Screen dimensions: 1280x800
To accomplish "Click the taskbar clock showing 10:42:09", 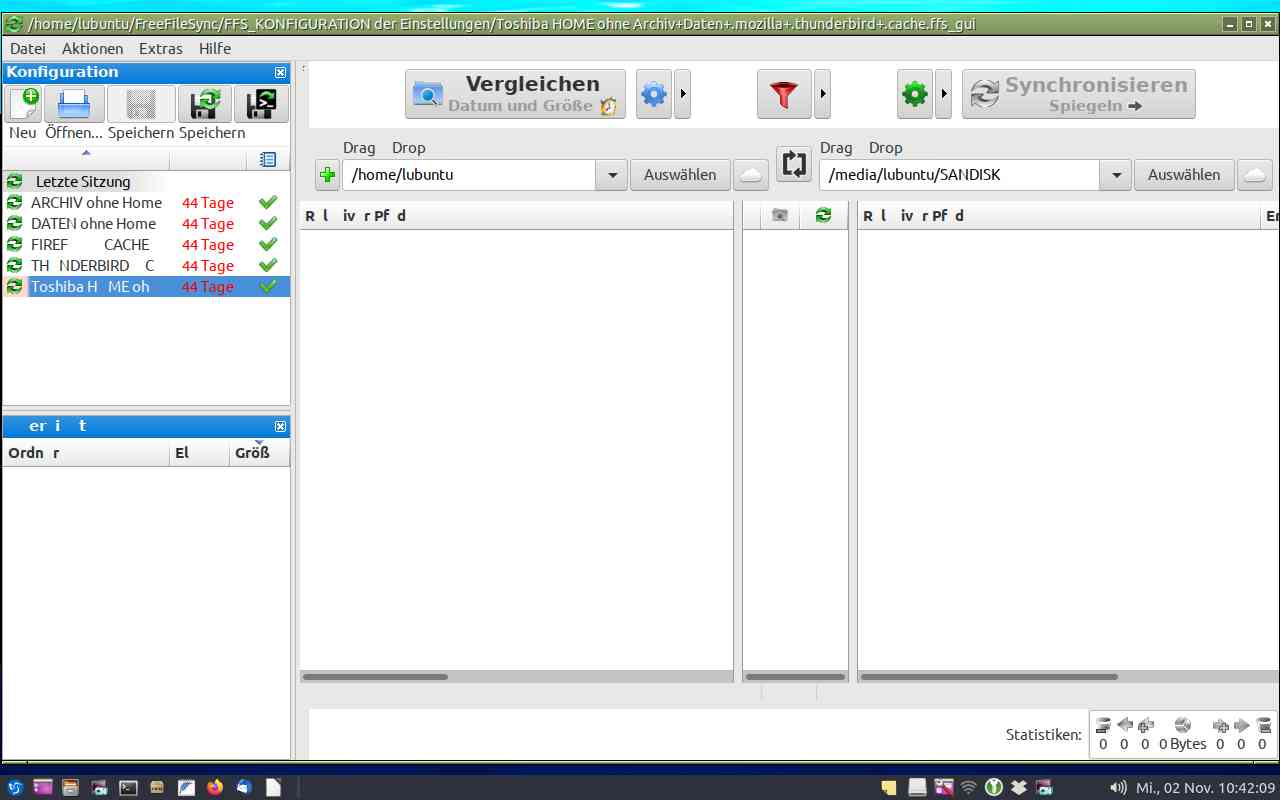I will pyautogui.click(x=1206, y=787).
